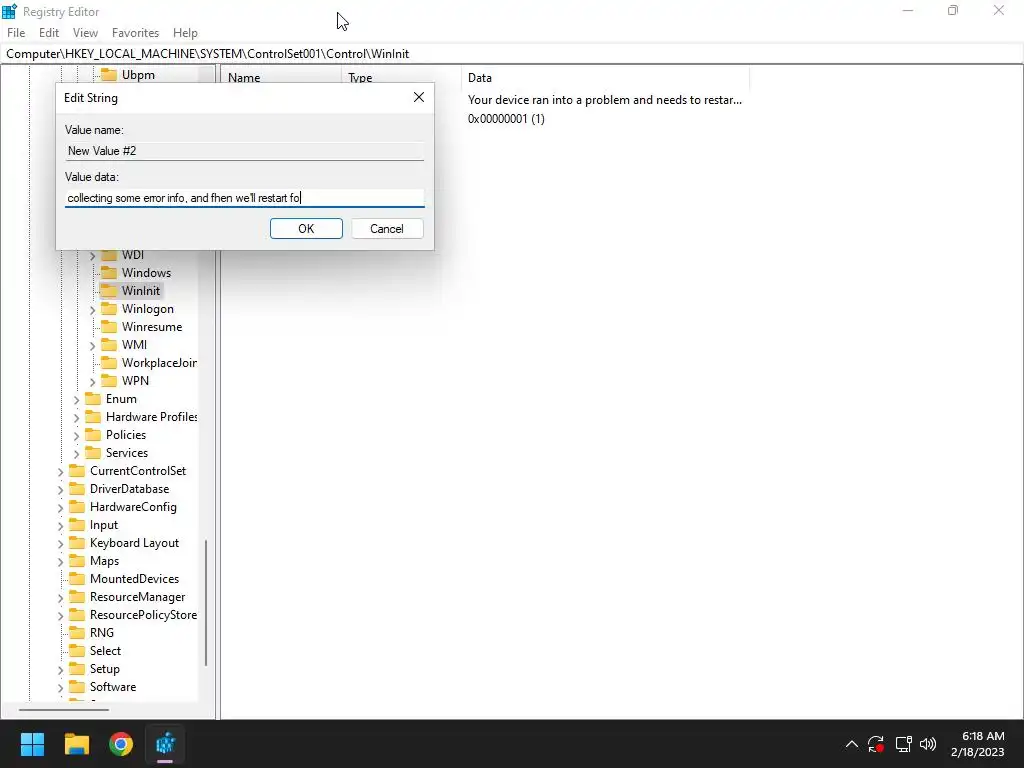Click the registry path address bar
The image size is (1024, 768).
tap(512, 54)
